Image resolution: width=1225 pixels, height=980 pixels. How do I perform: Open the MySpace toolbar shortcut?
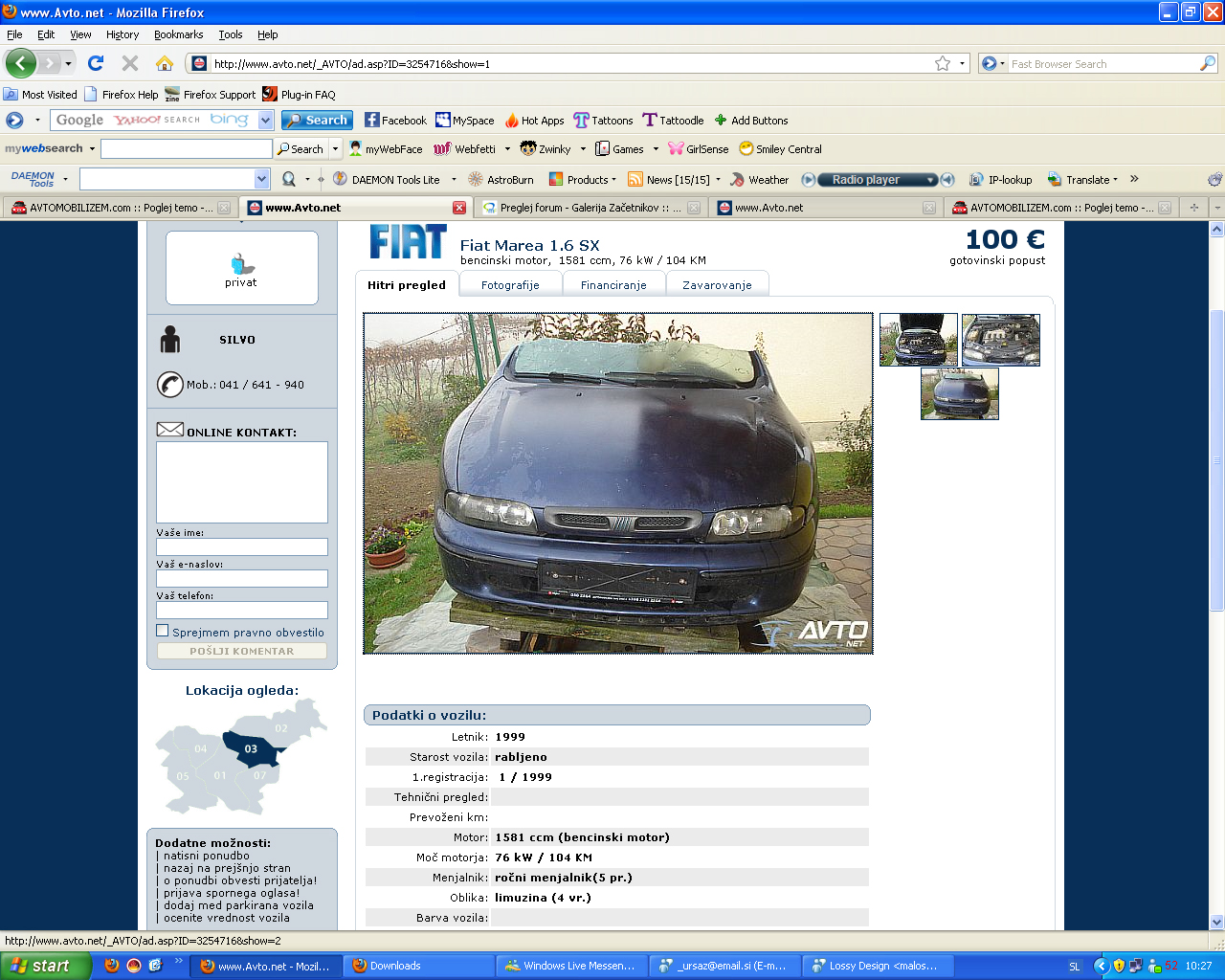(465, 121)
